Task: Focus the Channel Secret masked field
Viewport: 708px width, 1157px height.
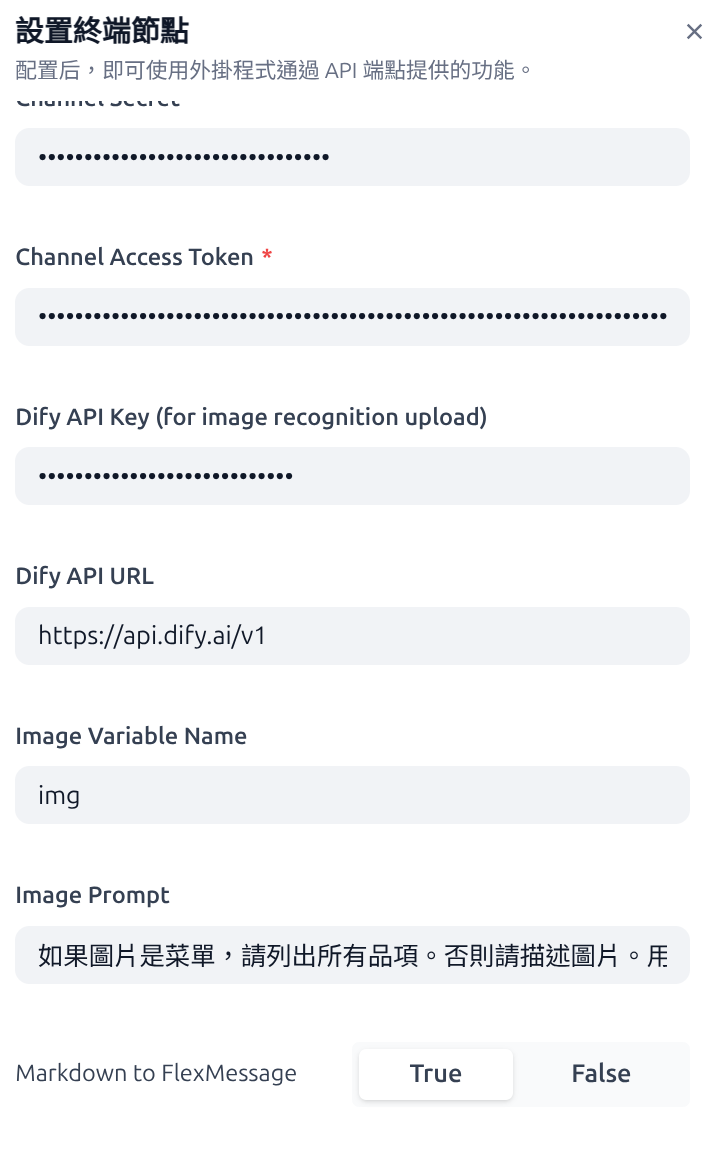Action: coord(352,157)
